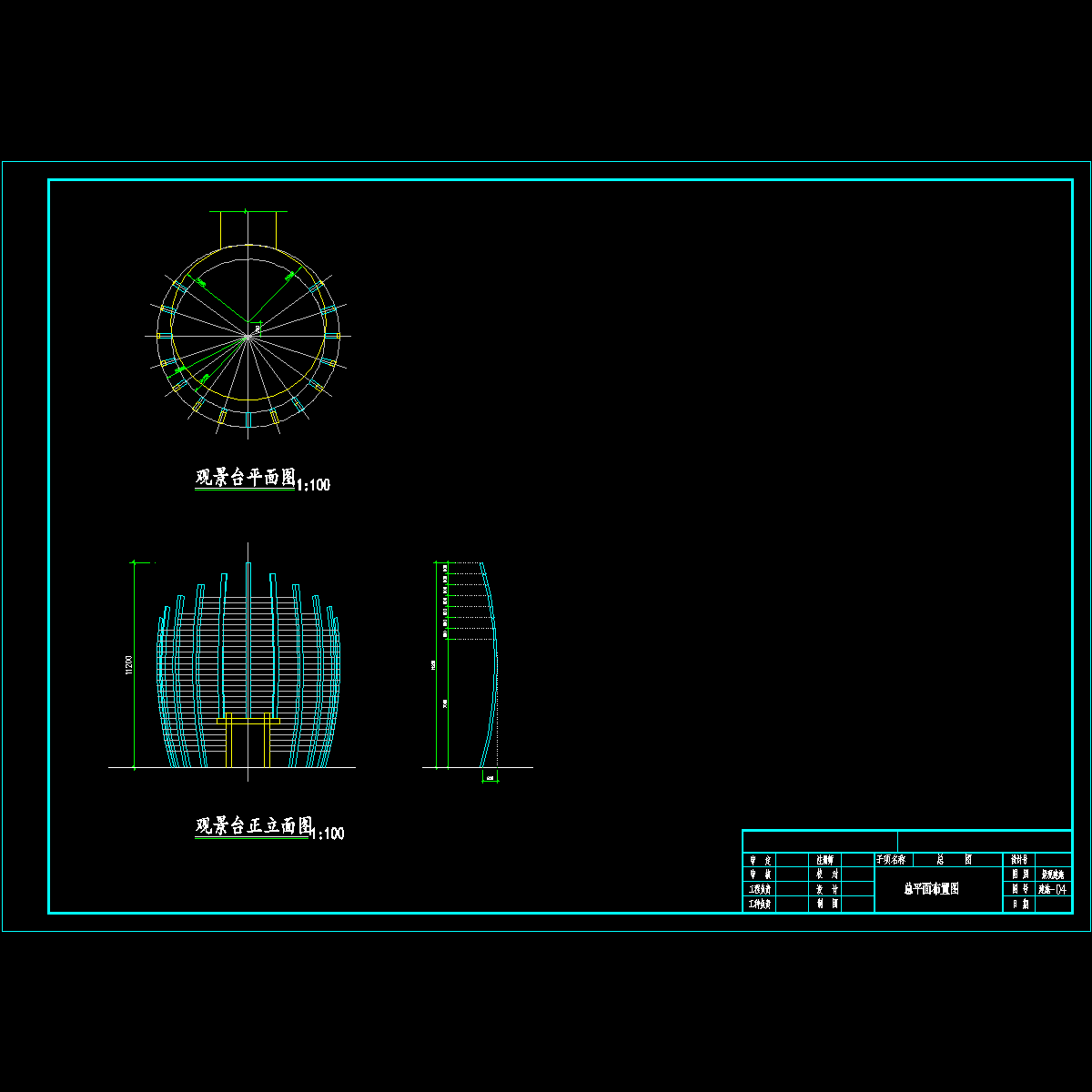Click the 1:100 scale beside the plan title
1092x1092 pixels.
point(314,485)
